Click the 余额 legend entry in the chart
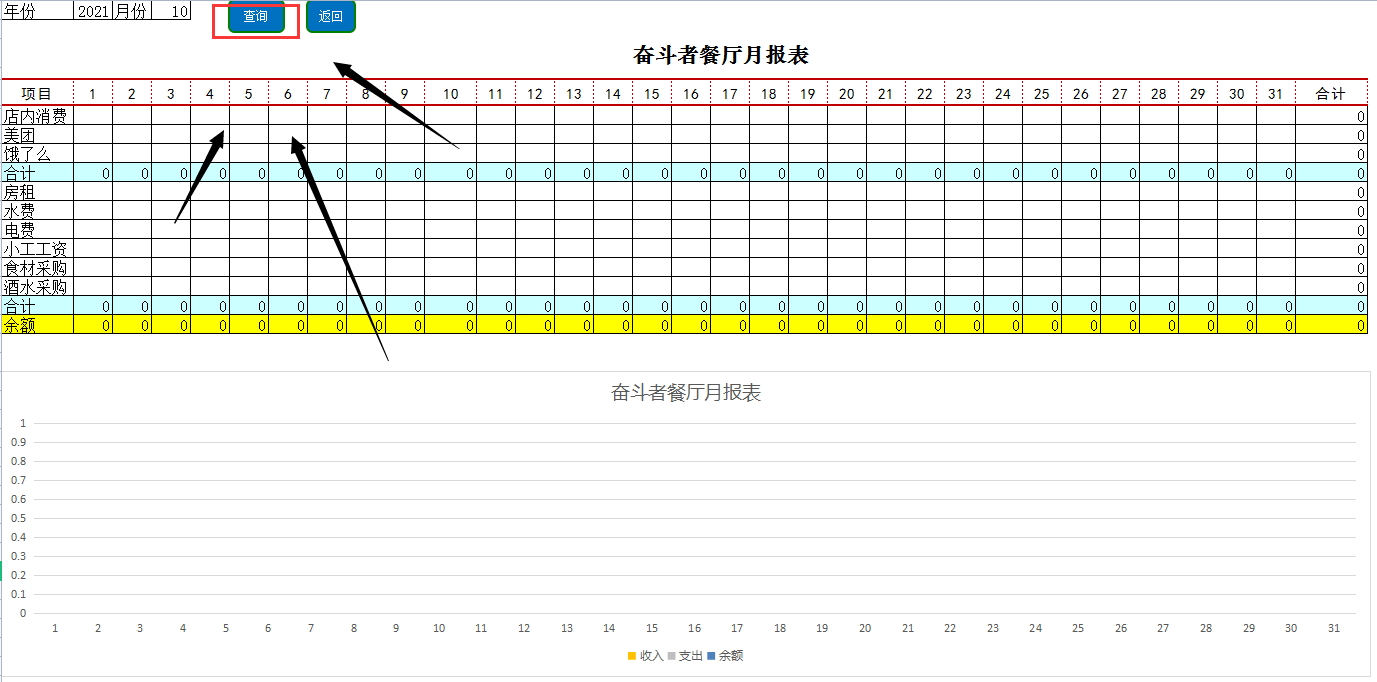The width and height of the screenshot is (1377, 682). [725, 656]
